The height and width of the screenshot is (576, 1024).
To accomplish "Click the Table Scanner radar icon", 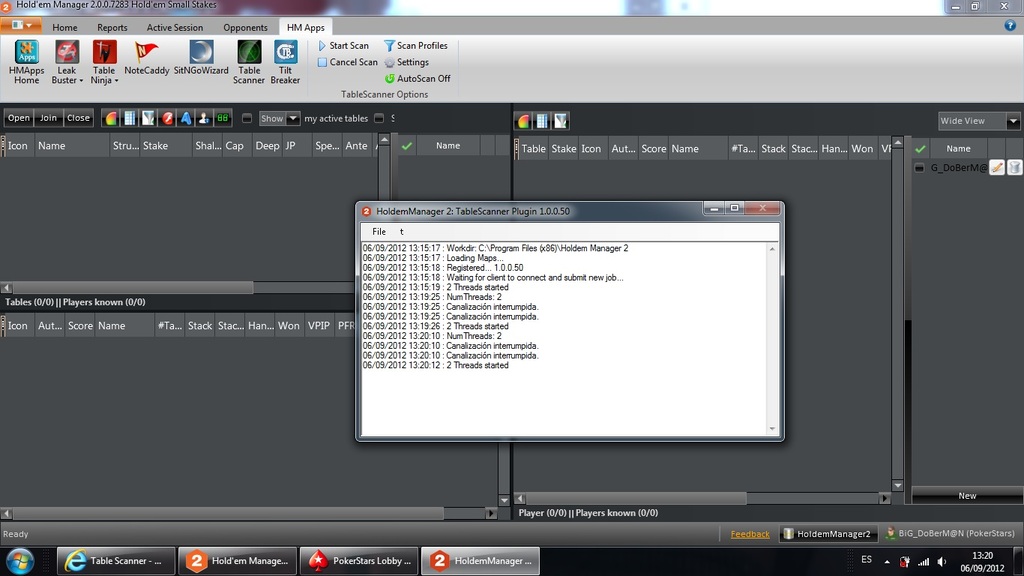I will tap(249, 52).
